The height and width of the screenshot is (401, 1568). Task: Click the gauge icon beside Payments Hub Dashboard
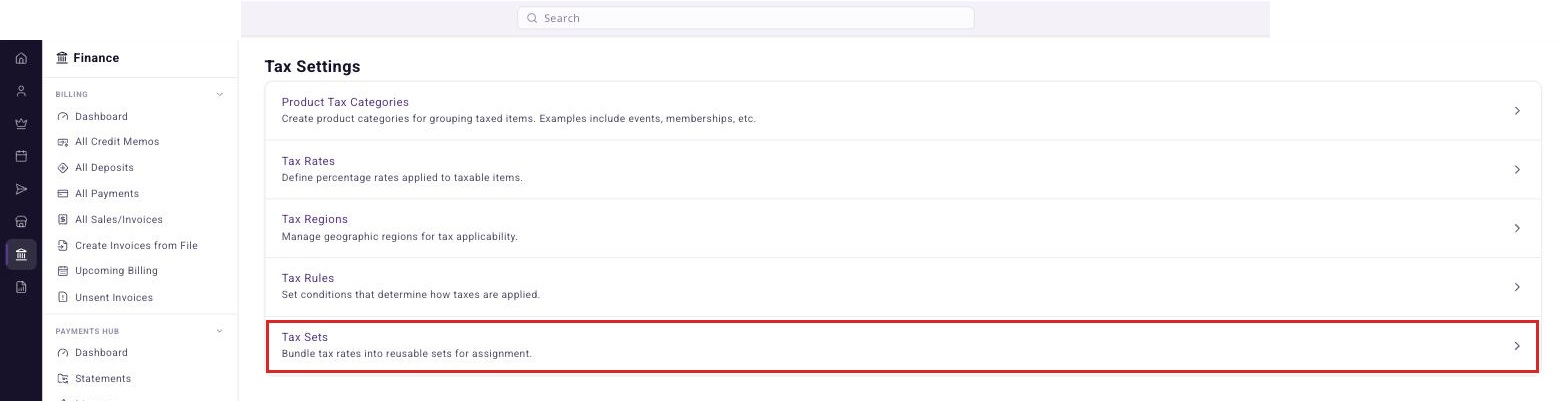(63, 353)
